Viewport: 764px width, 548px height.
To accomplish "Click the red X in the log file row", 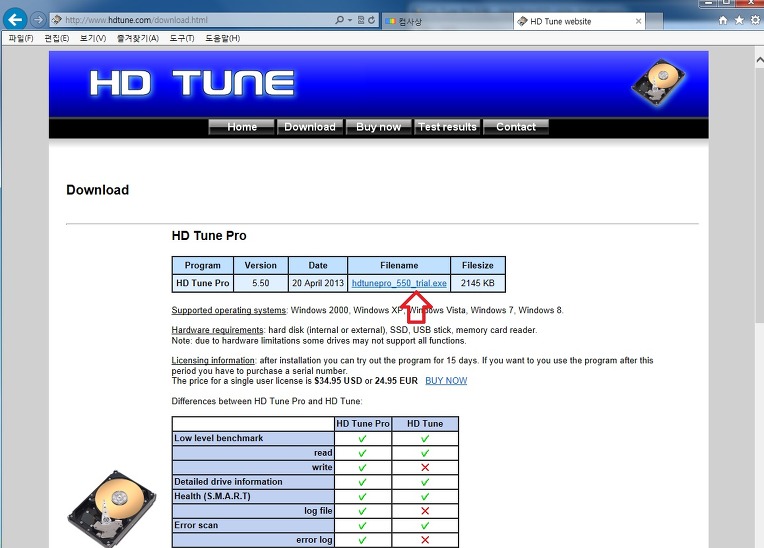I will tap(425, 510).
